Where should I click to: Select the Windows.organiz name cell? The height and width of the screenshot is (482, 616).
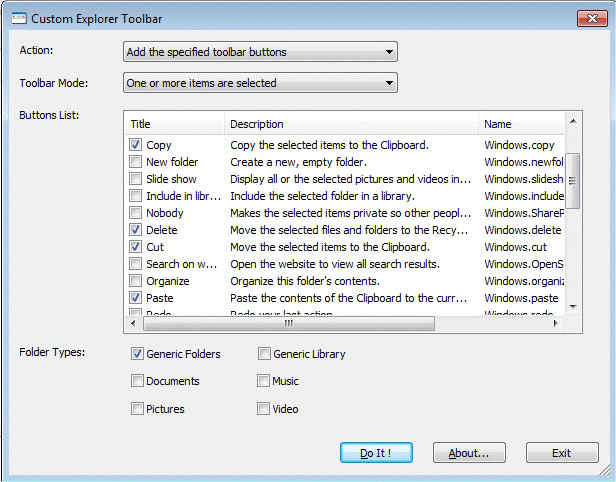click(x=524, y=281)
